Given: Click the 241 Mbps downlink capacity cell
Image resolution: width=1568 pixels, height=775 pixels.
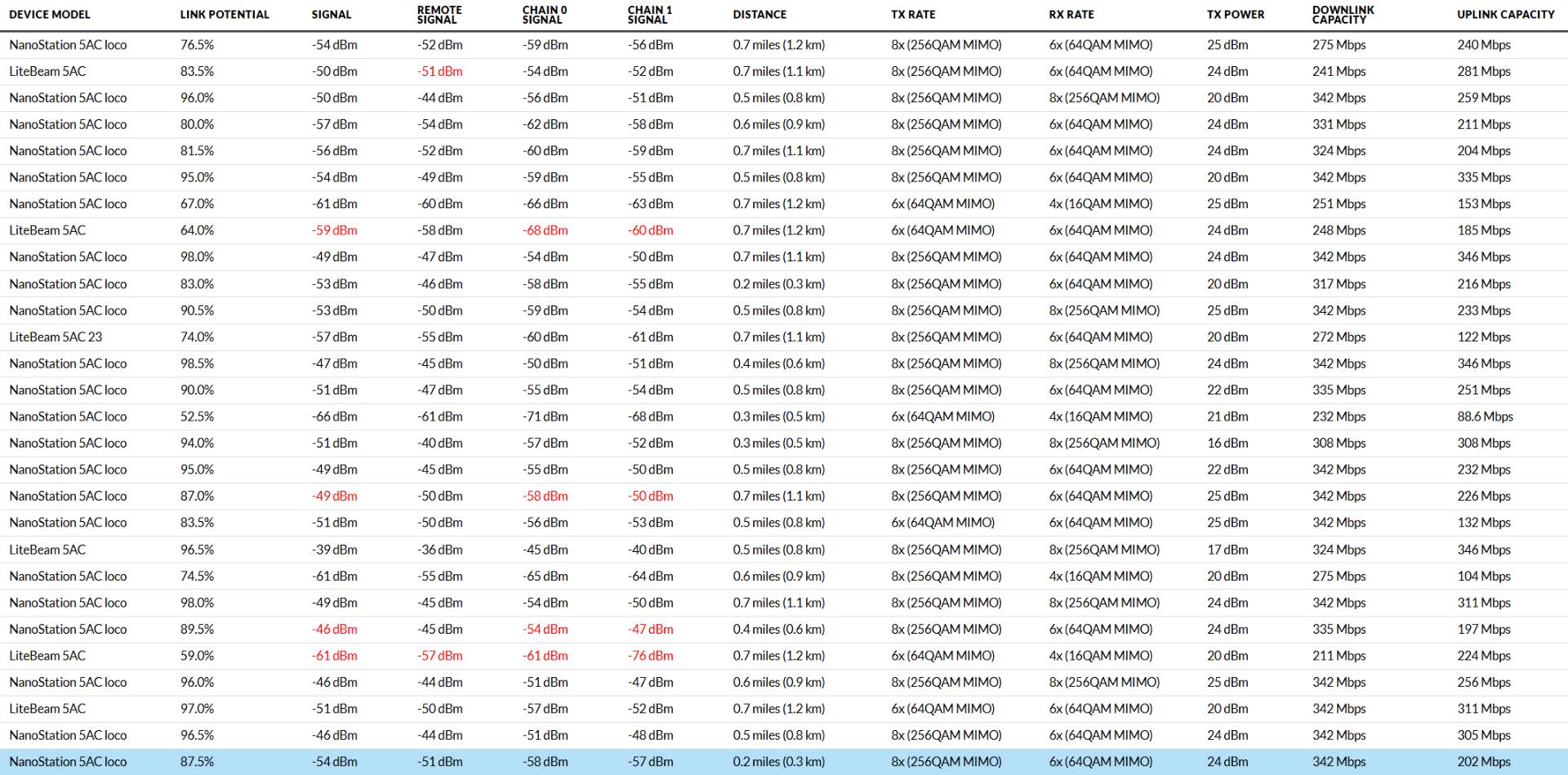Looking at the screenshot, I should coord(1339,72).
